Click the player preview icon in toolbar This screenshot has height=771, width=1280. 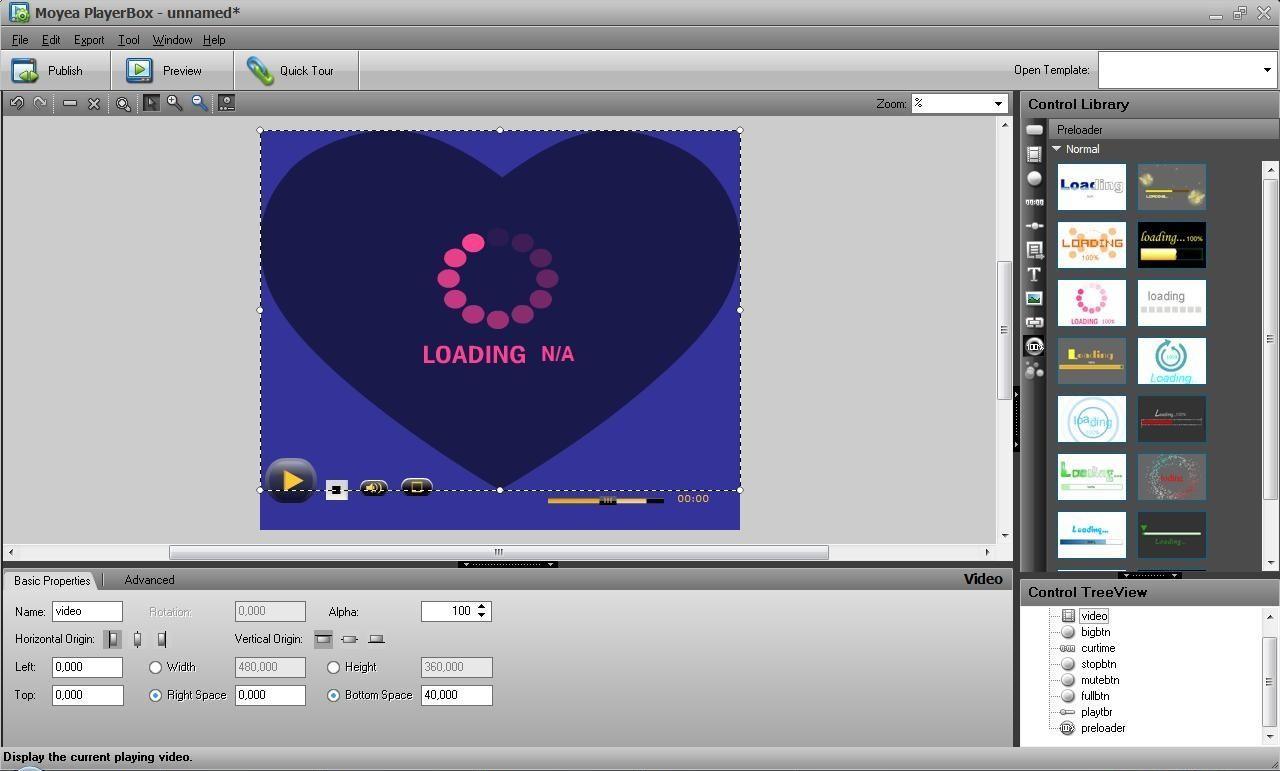tap(226, 103)
